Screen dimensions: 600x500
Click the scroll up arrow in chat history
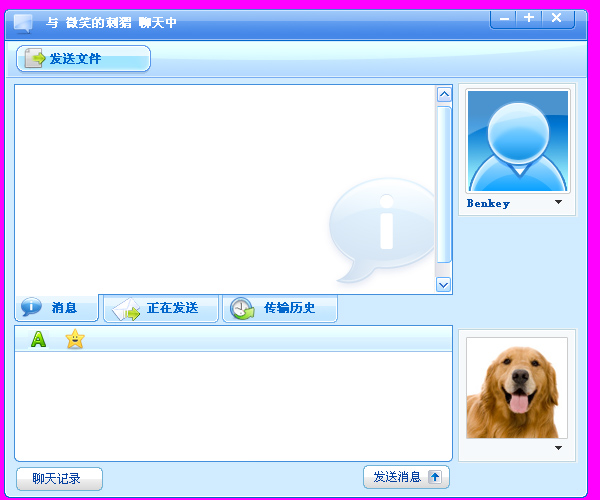tap(444, 94)
